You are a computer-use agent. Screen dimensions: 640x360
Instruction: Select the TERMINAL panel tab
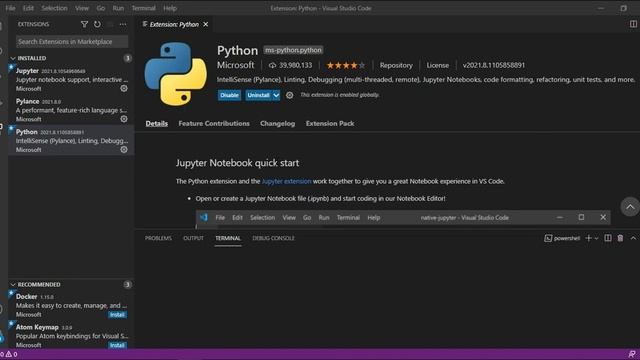click(x=228, y=238)
